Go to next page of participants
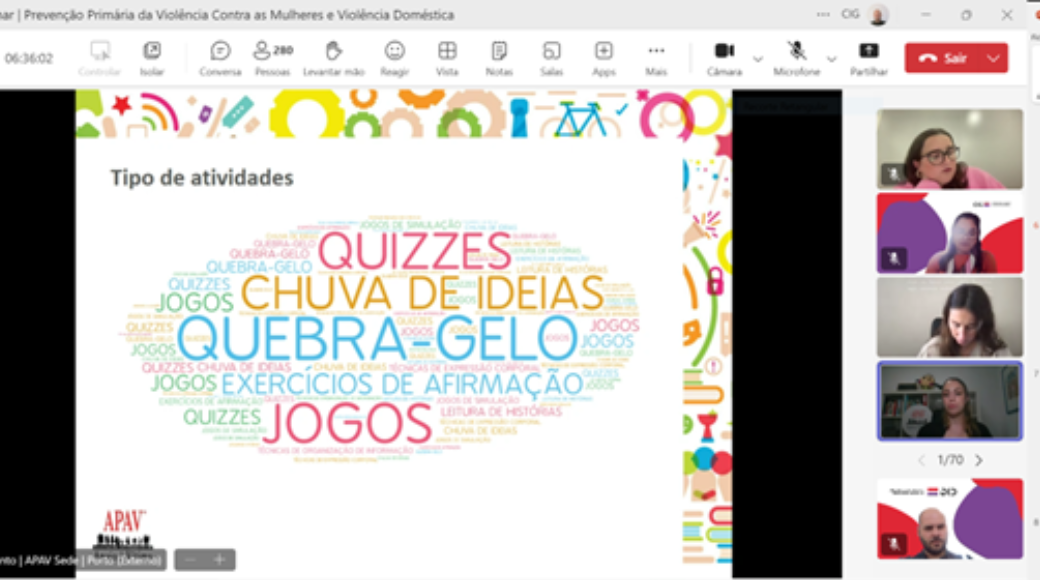The image size is (1040, 580). point(979,460)
